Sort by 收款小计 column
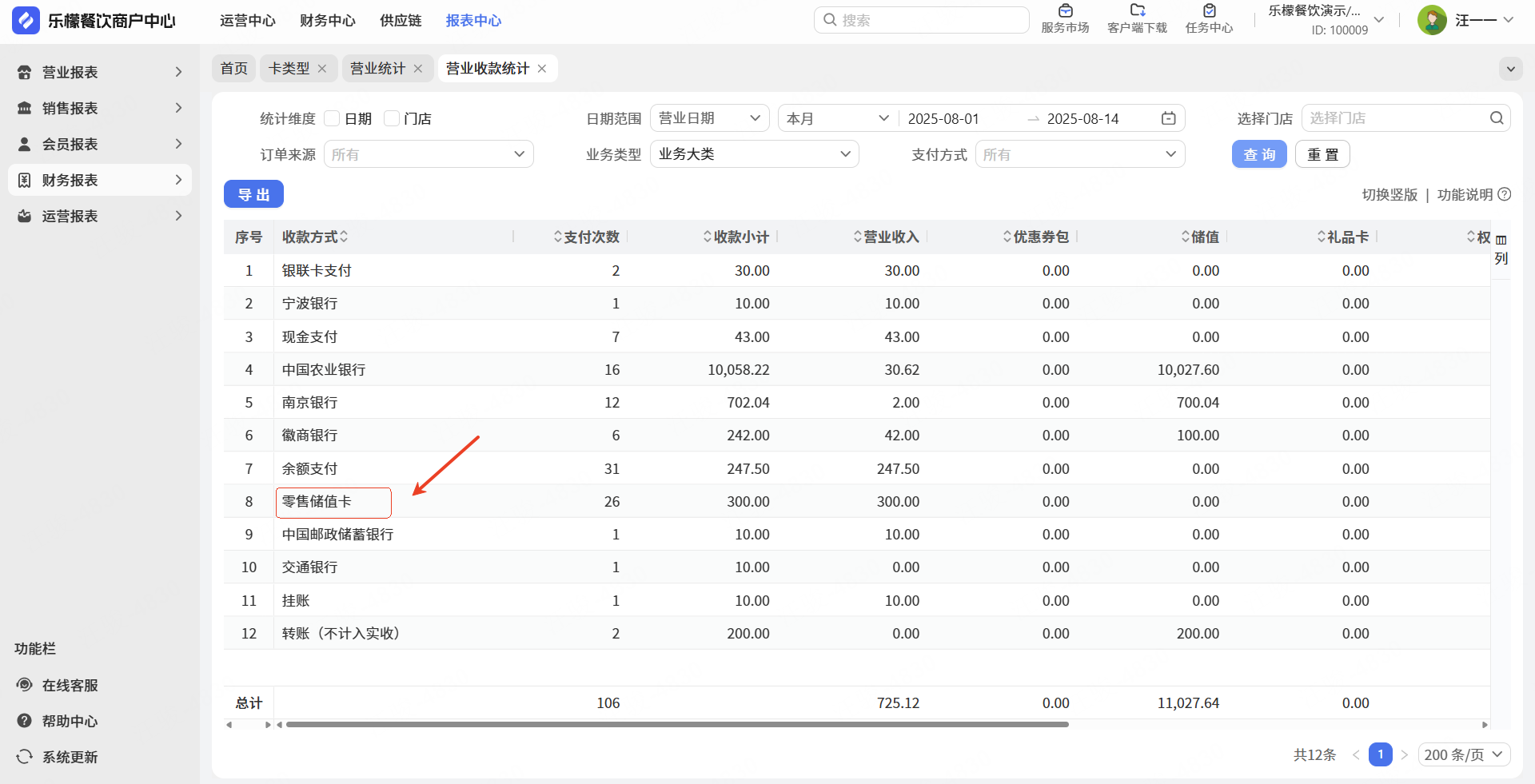 [x=708, y=237]
